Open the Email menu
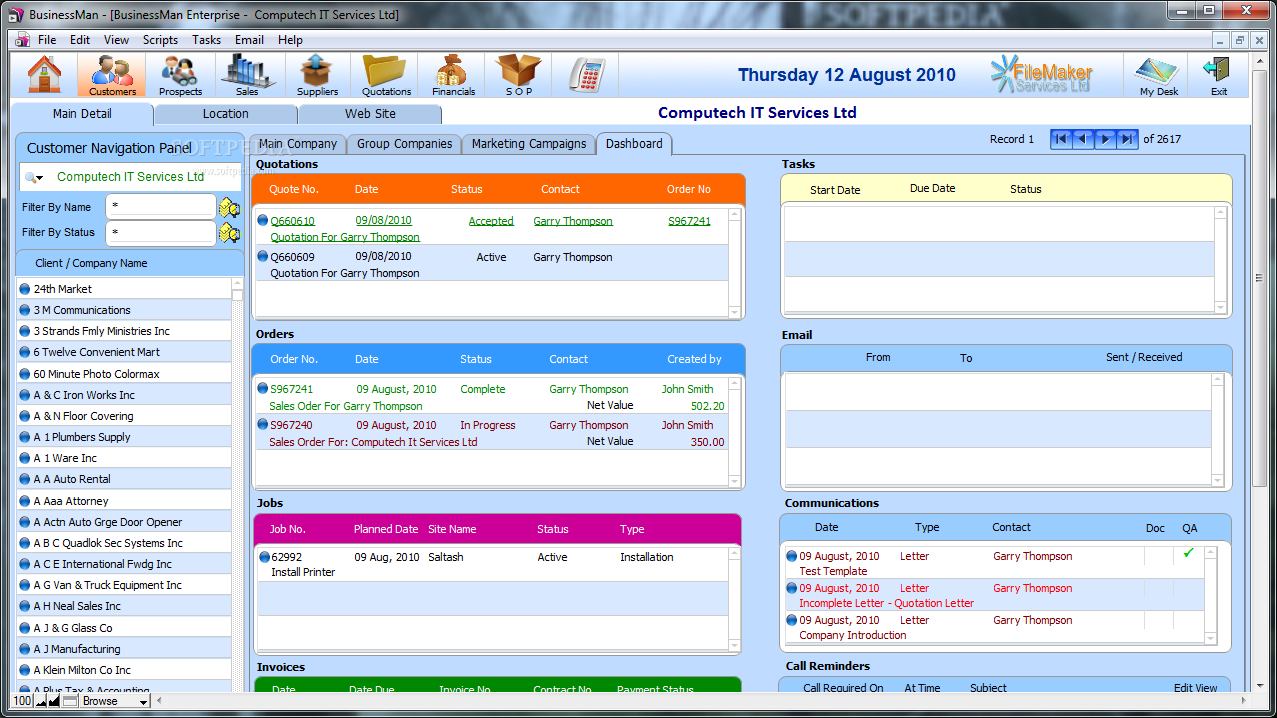Image resolution: width=1277 pixels, height=718 pixels. point(249,40)
